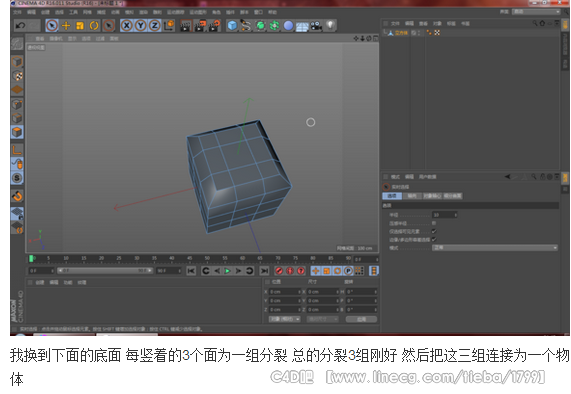Select the Rotate tool
Image resolution: width=571 pixels, height=394 pixels.
tap(94, 25)
